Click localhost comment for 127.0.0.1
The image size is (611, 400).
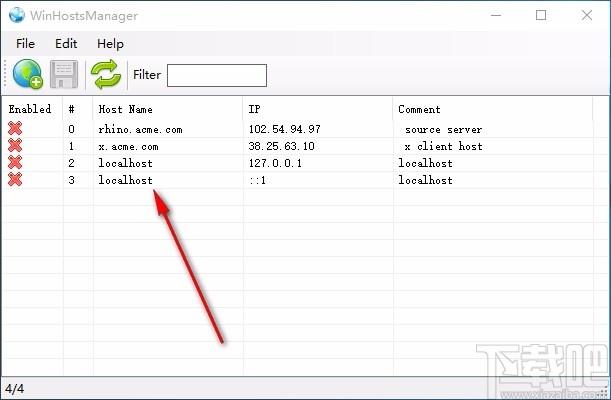(x=425, y=163)
